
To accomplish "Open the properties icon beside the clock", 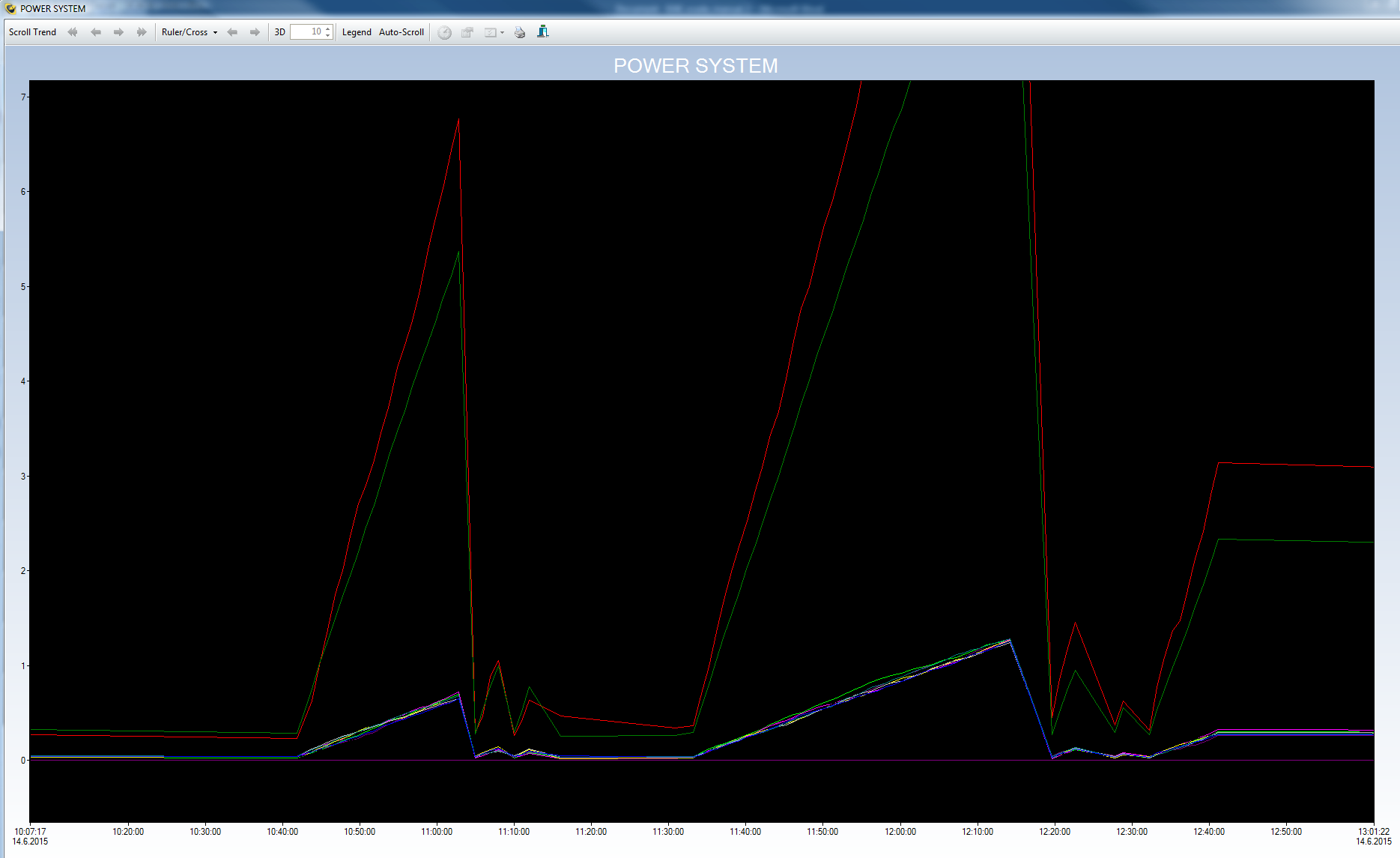I will click(467, 32).
